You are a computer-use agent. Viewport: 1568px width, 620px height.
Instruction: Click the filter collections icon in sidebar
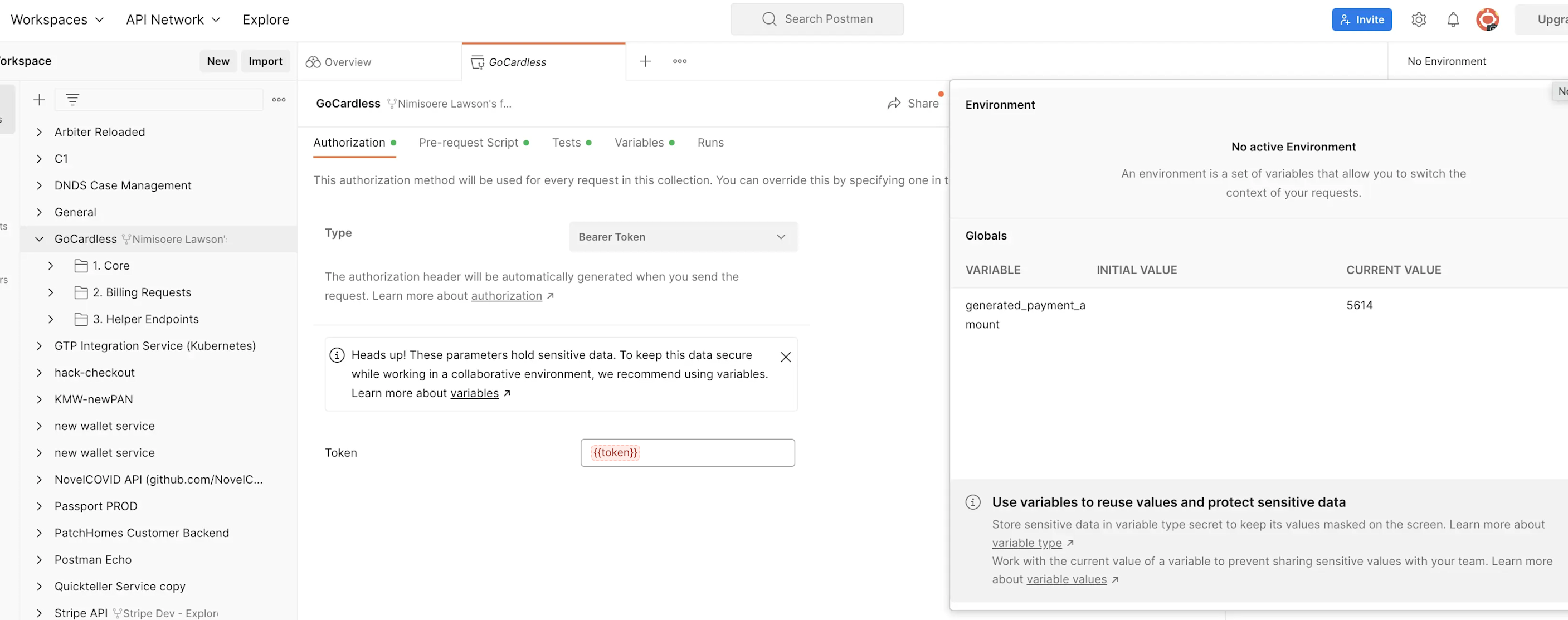(x=72, y=100)
